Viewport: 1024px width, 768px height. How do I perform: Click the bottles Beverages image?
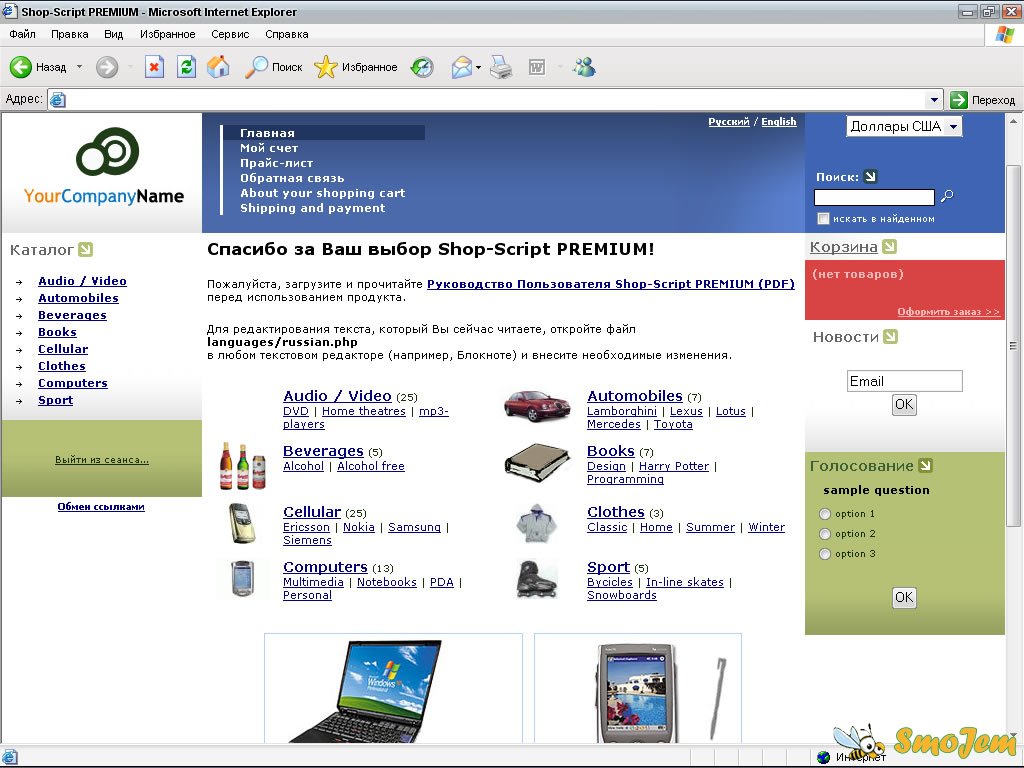[x=243, y=466]
